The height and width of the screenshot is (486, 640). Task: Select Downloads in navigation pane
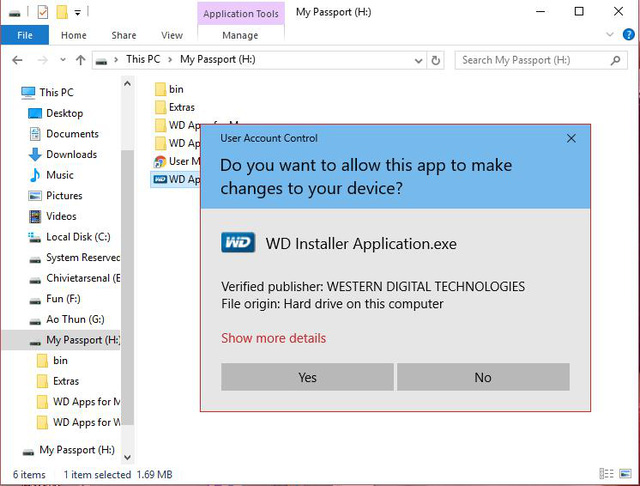click(x=63, y=154)
